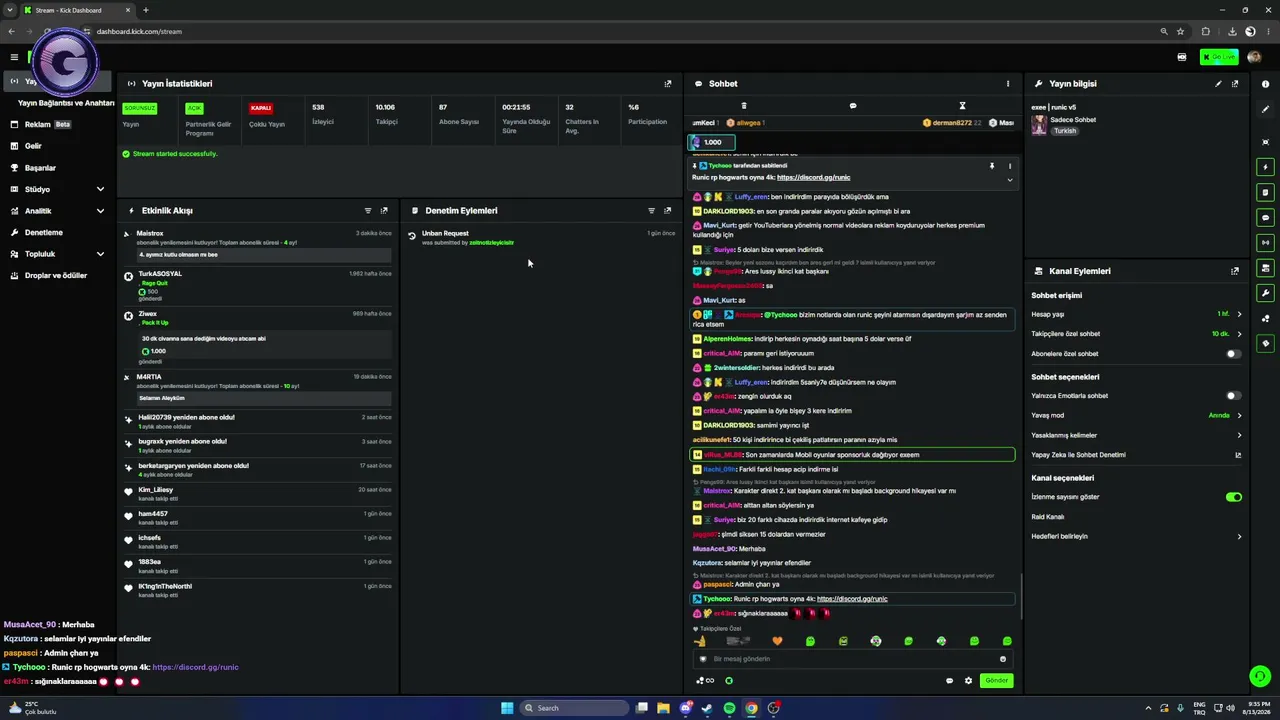
Task: Open the hamburger sidebar menu
Action: 14,57
